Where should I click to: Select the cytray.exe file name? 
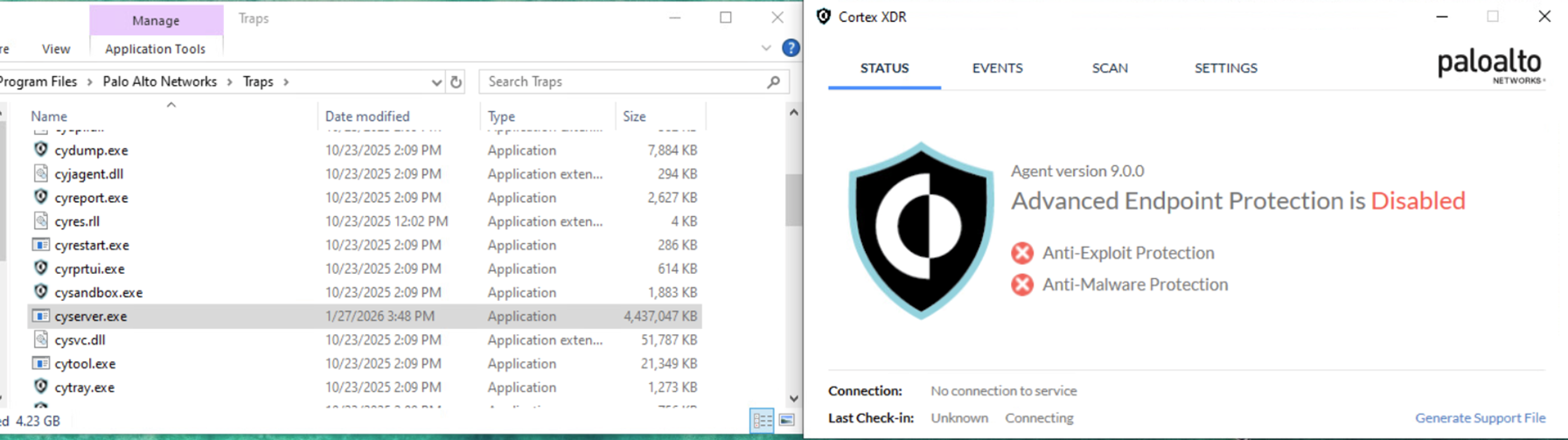(84, 387)
